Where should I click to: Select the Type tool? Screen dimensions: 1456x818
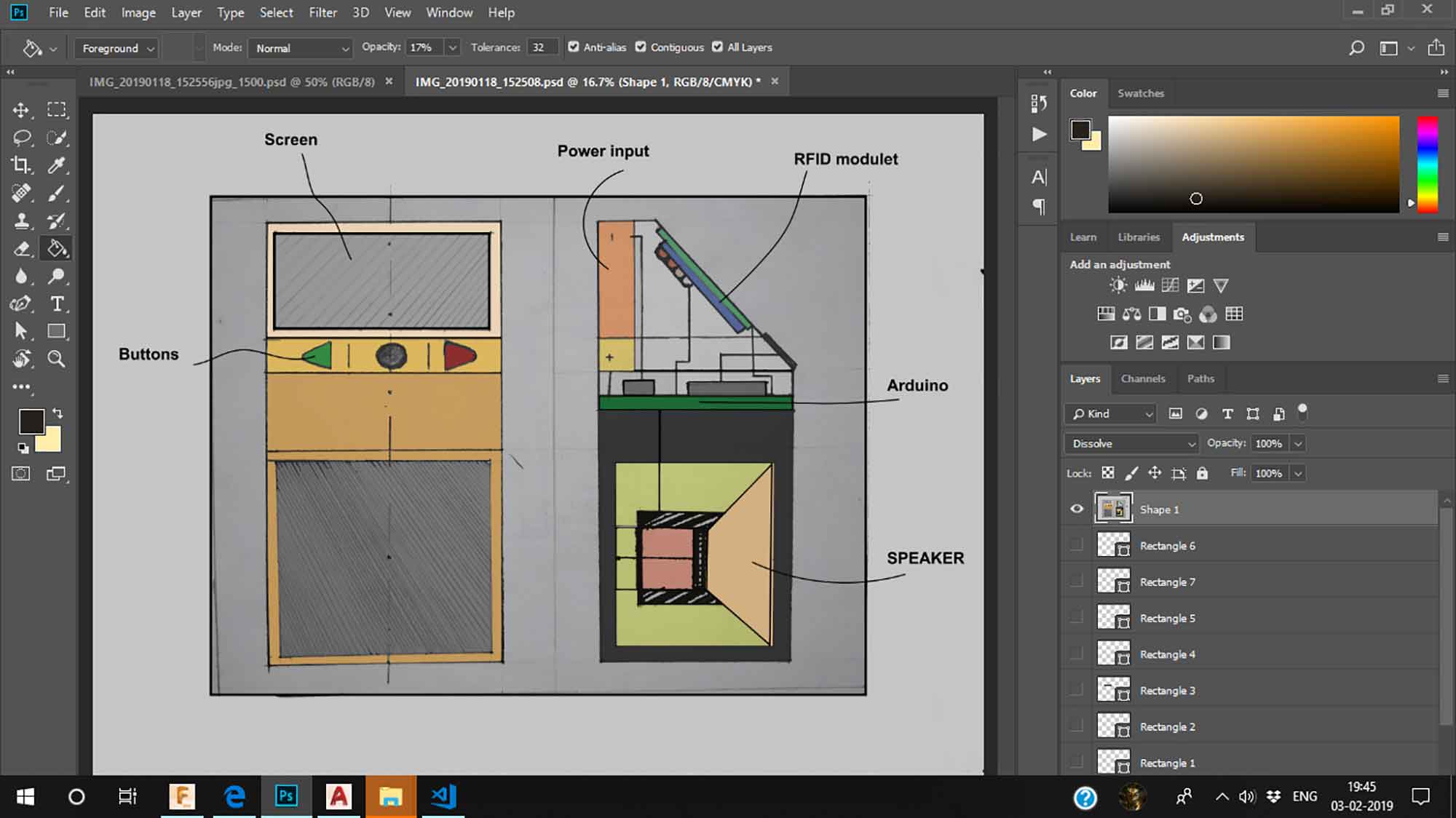tap(57, 304)
